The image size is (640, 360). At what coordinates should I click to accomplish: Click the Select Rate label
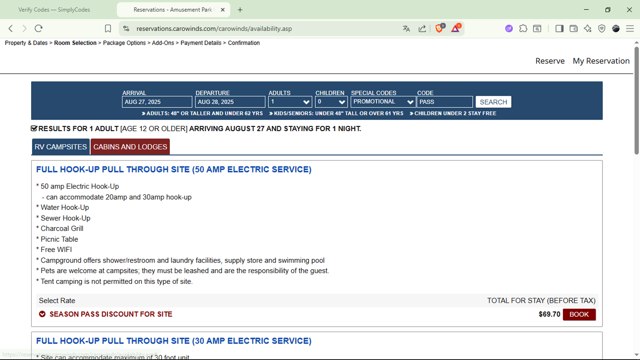pyautogui.click(x=57, y=300)
